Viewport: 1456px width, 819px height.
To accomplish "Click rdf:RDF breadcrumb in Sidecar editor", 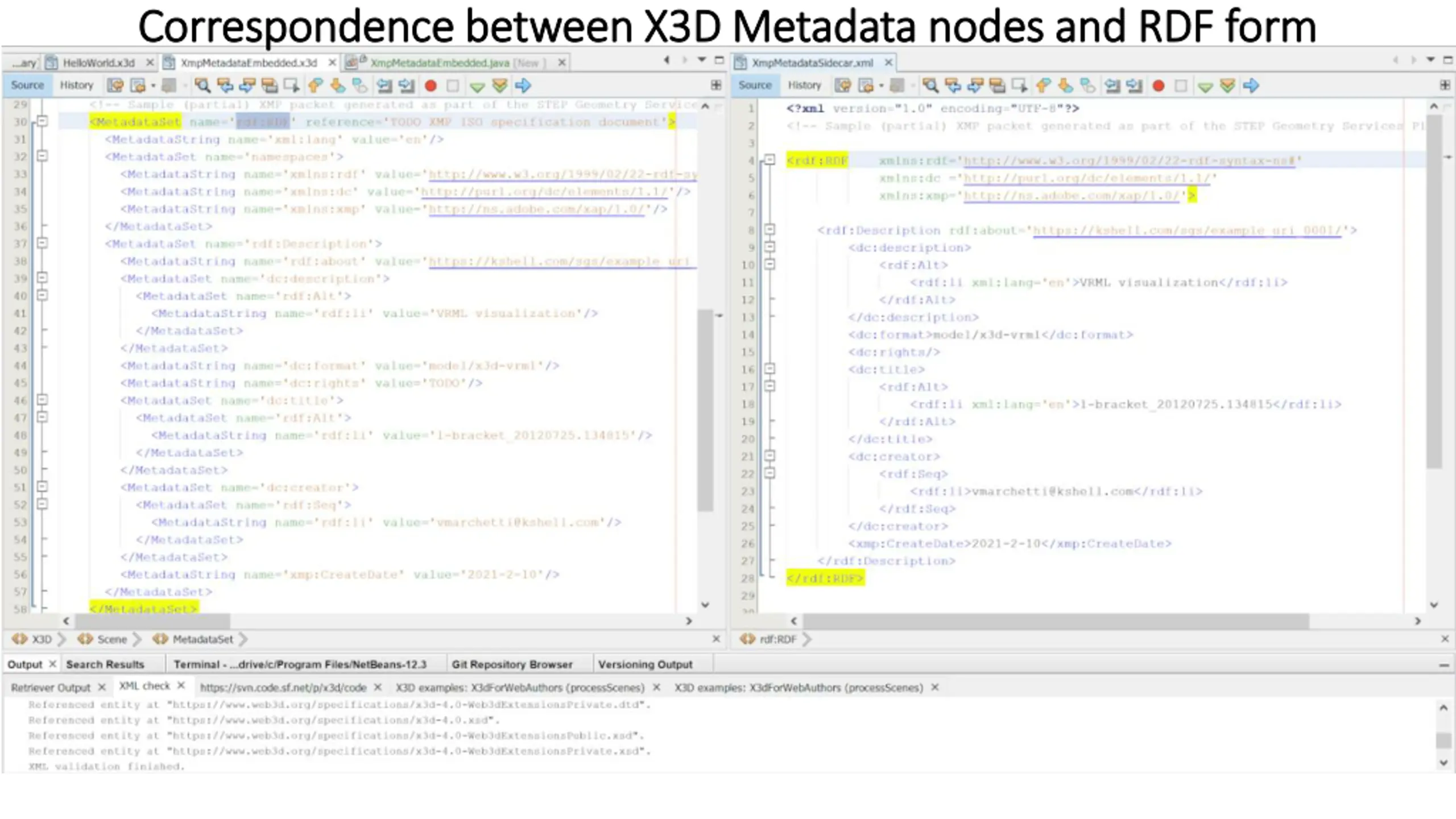I will pyautogui.click(x=777, y=639).
